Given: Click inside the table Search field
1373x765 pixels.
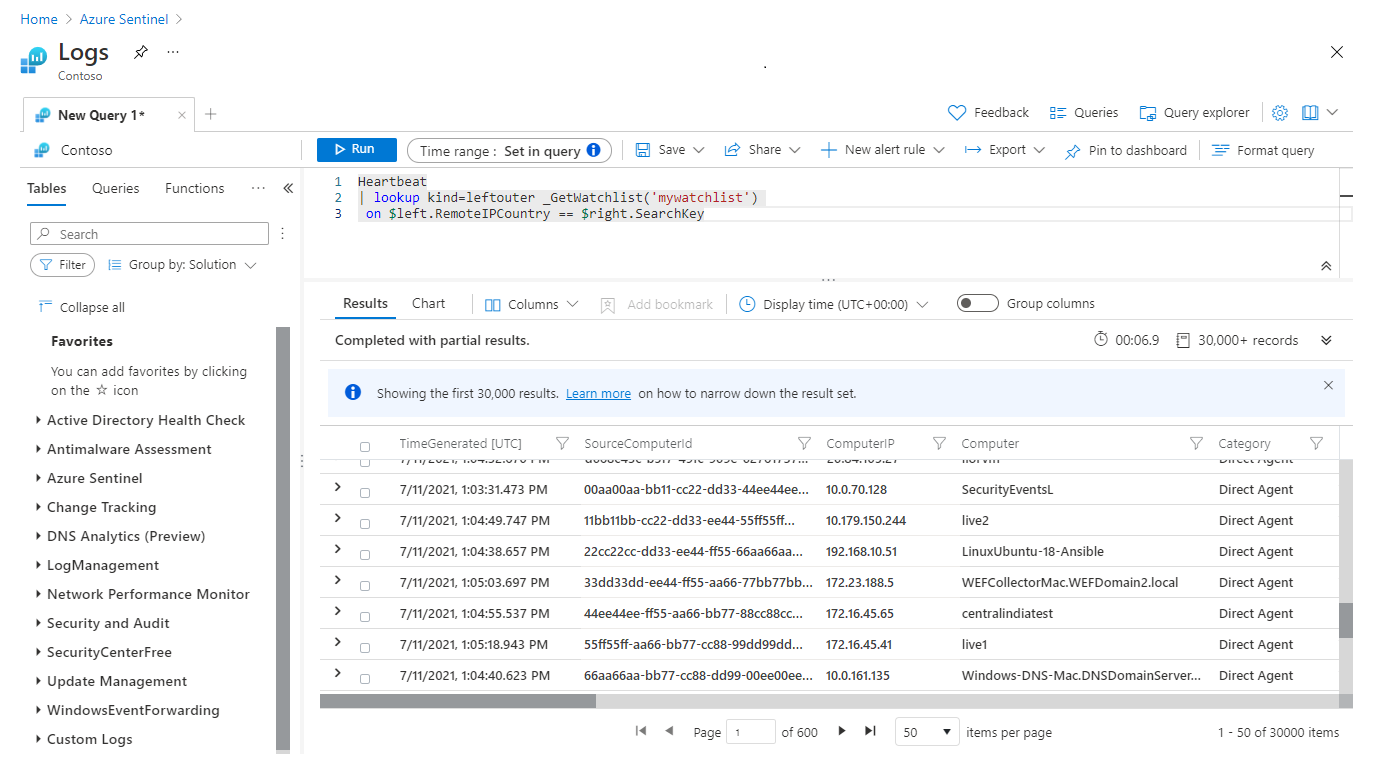Looking at the screenshot, I should [148, 233].
